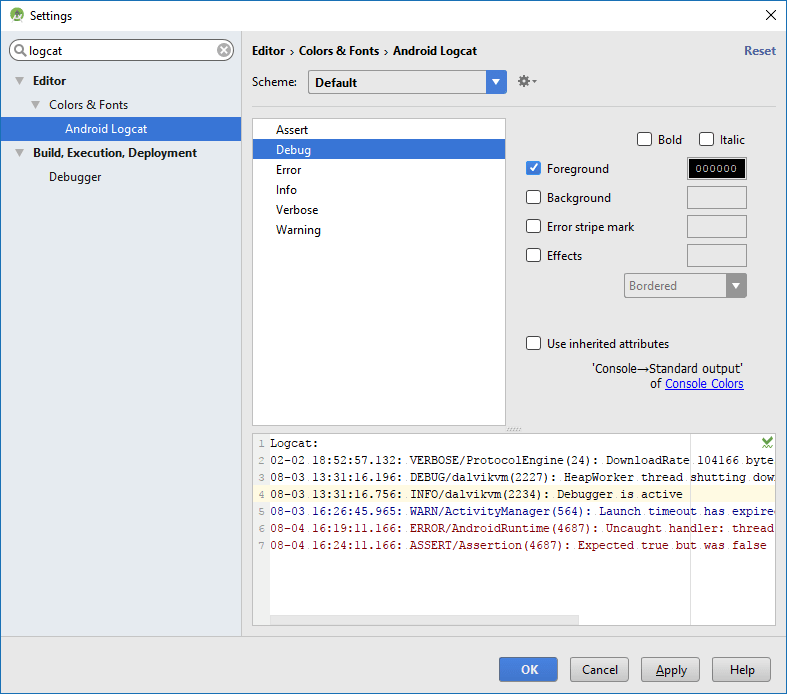Click the scheme gear settings icon
This screenshot has height=694, width=787.
(526, 82)
